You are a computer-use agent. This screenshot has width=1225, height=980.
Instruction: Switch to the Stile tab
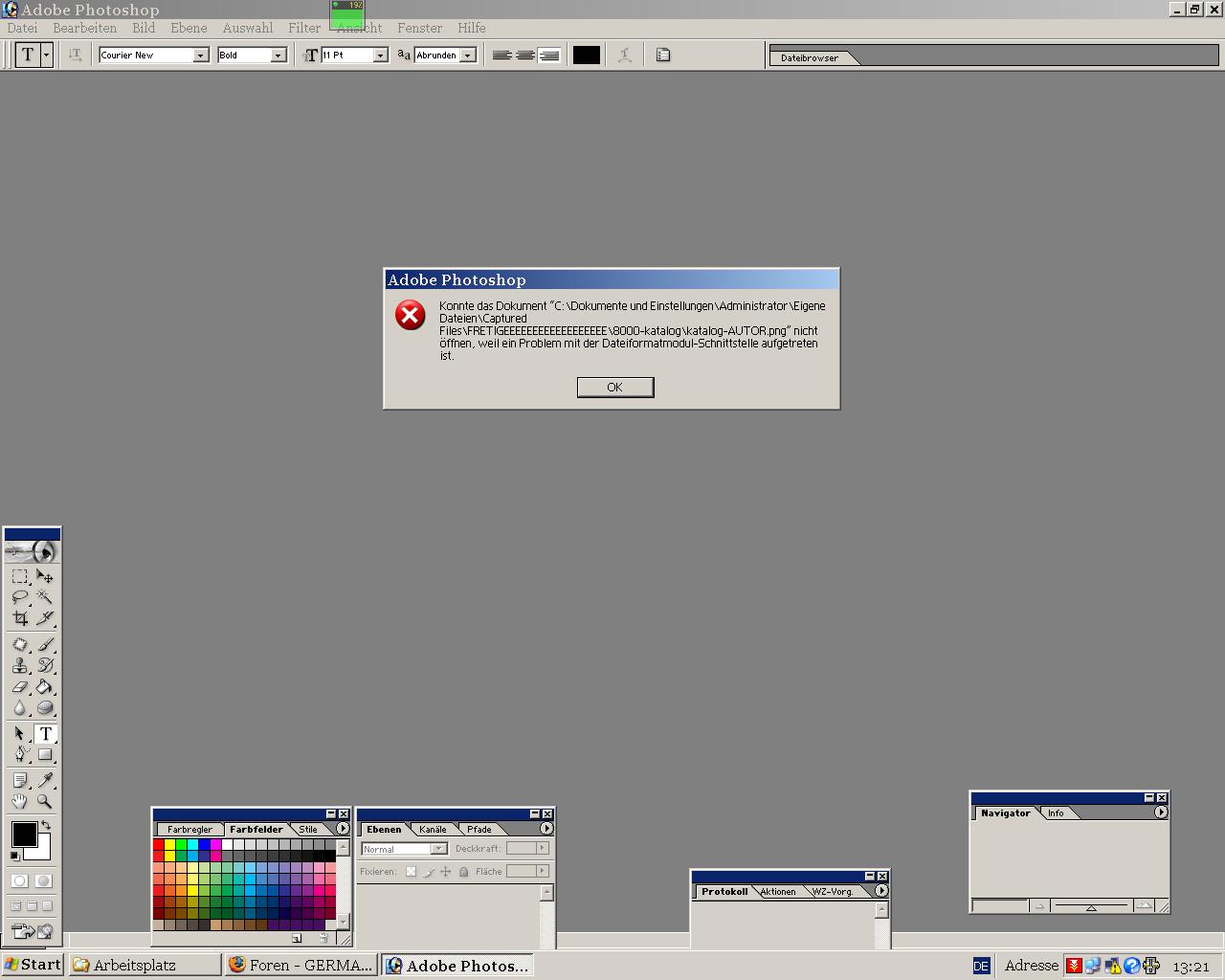[308, 830]
